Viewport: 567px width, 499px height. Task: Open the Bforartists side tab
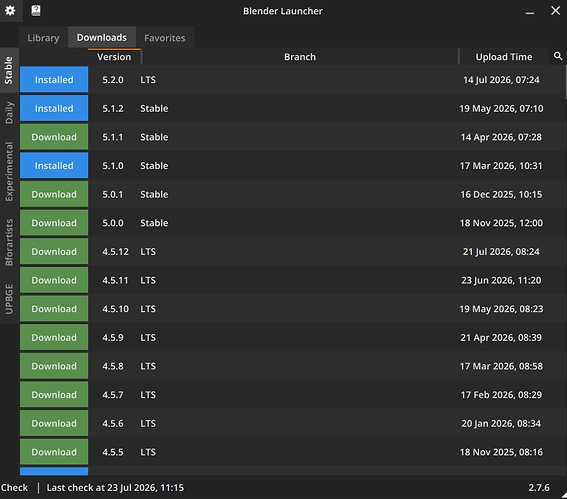9,242
